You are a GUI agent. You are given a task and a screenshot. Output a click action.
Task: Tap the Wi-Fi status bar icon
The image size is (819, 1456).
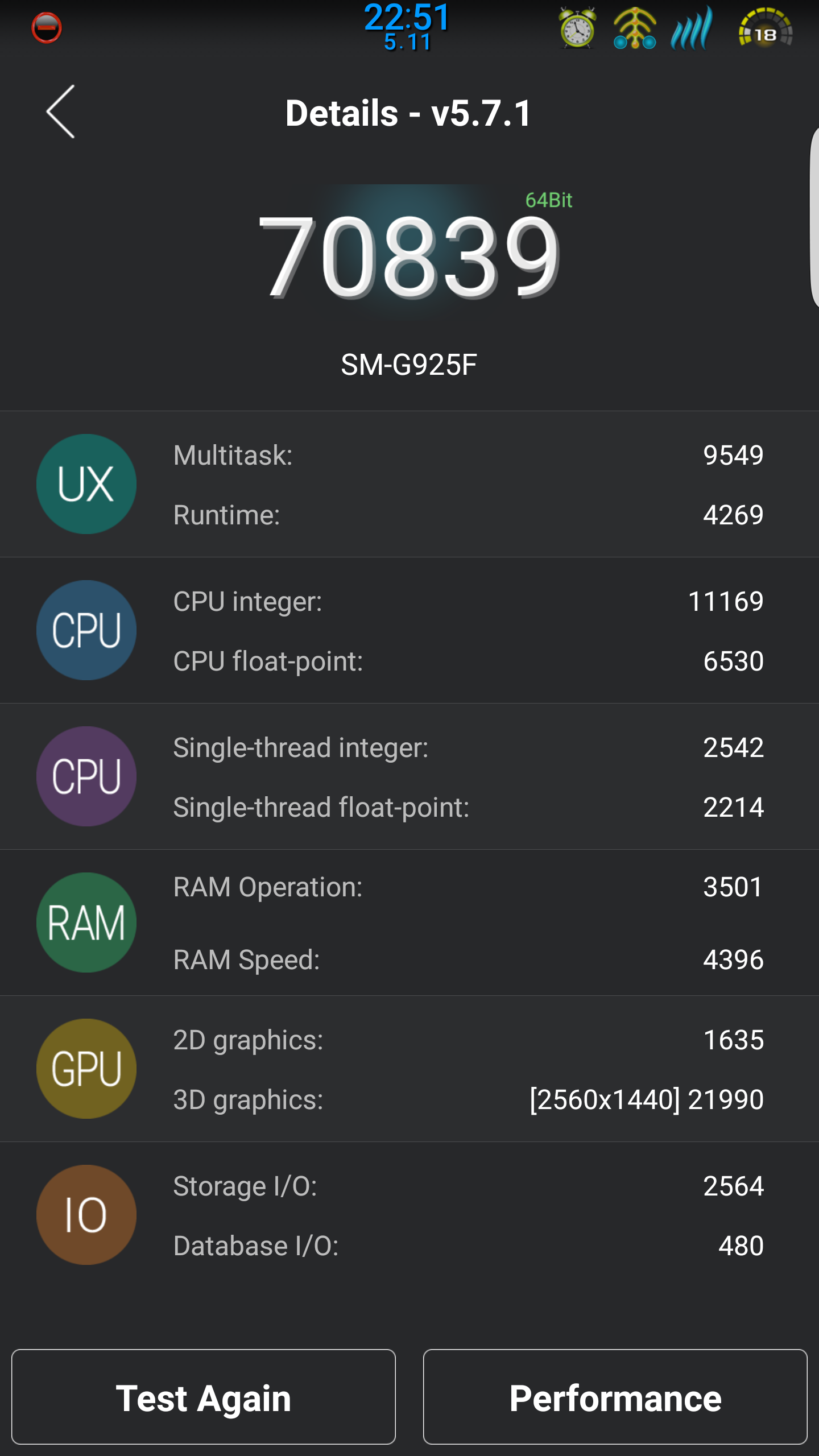635,28
